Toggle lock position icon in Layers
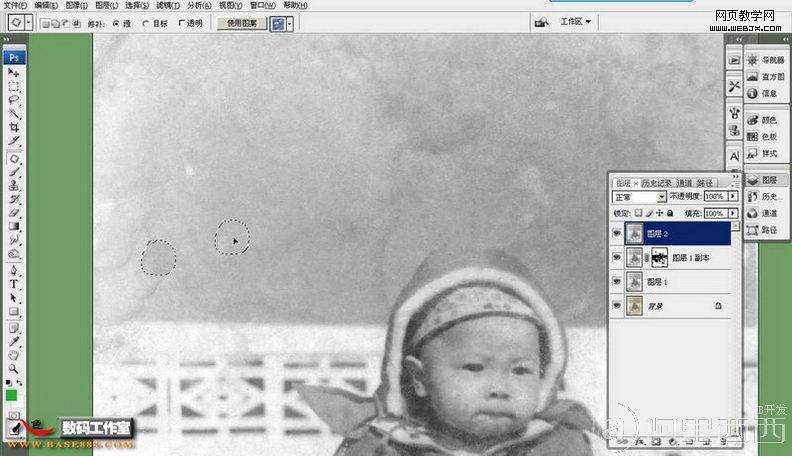This screenshot has width=792, height=456. click(660, 213)
